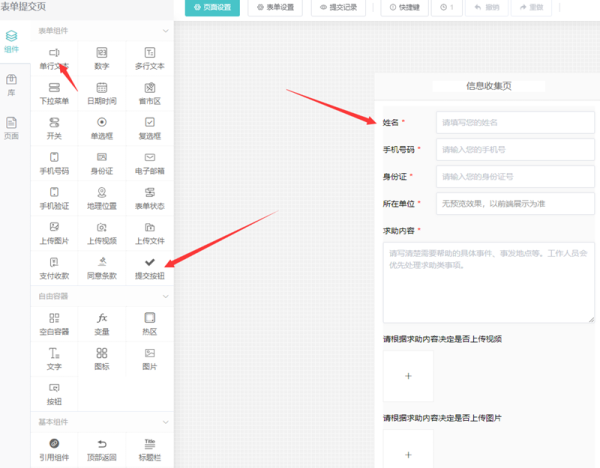Select the 单选框 radio component
The height and width of the screenshot is (468, 600).
tap(102, 129)
